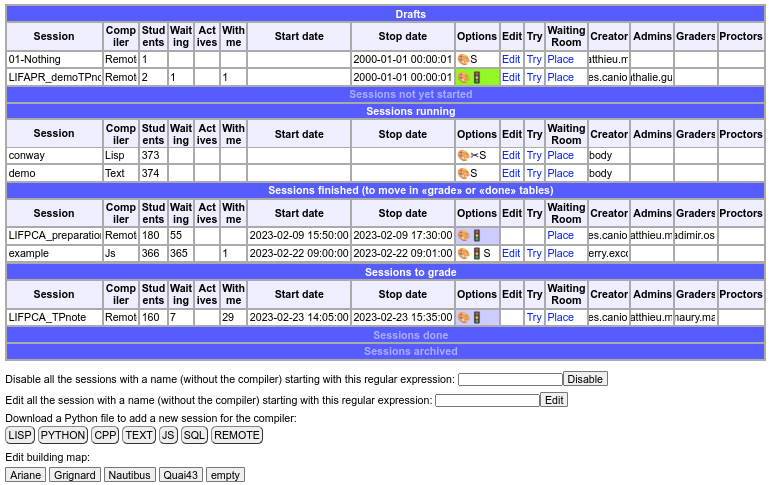Download the PYTHON session file
Screen dimensions: 769x485
point(63,435)
